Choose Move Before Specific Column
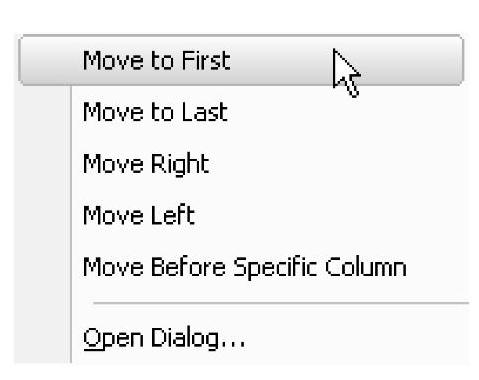The image size is (479, 380). 240,267
